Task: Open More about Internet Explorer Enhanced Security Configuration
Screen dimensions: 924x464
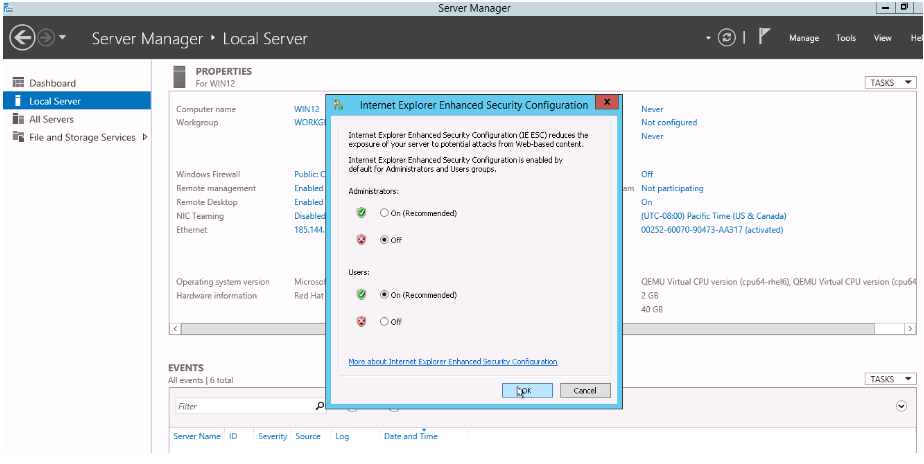Action: click(x=453, y=361)
